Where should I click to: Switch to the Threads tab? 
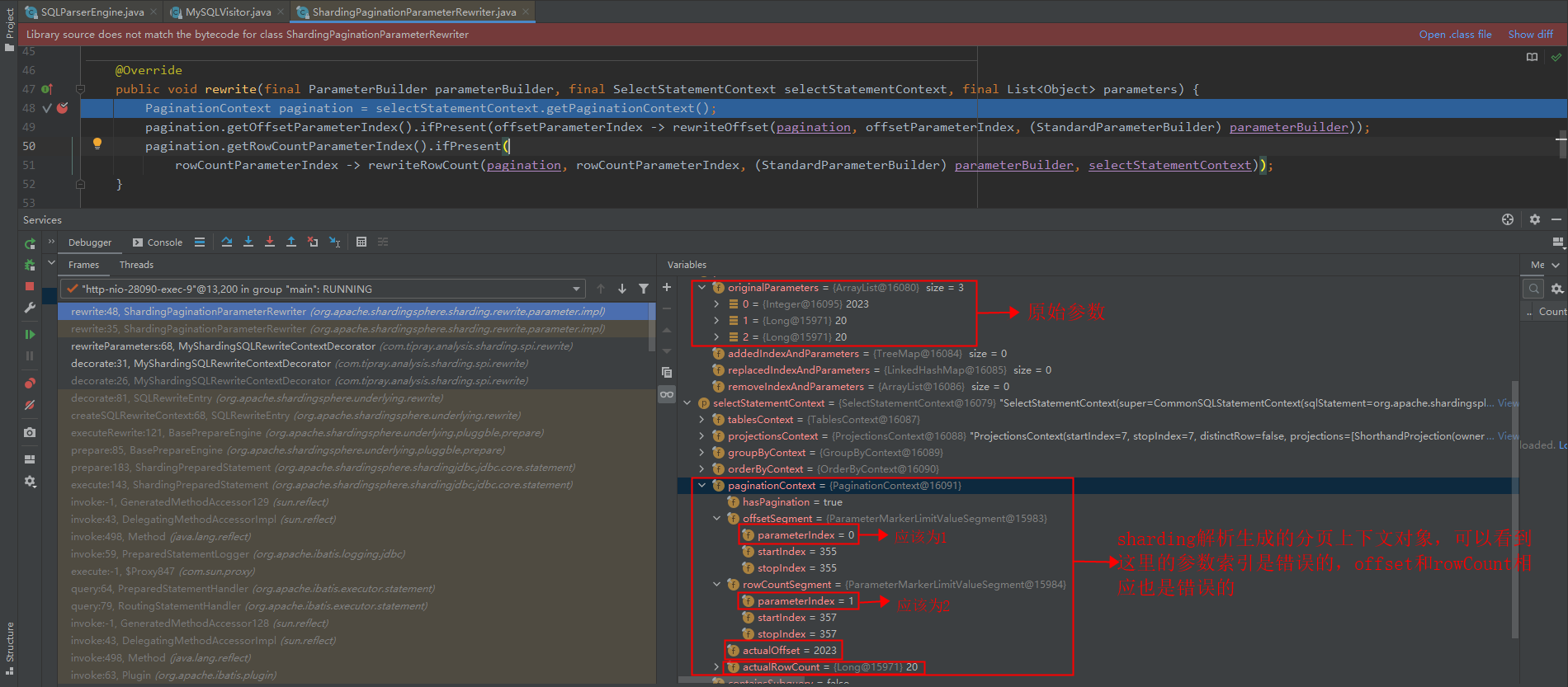point(136,265)
